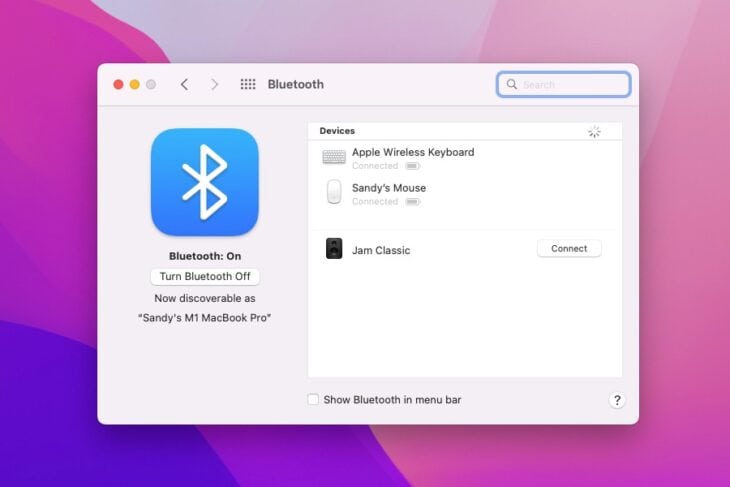Click the large blue Bluetooth logo

(204, 182)
